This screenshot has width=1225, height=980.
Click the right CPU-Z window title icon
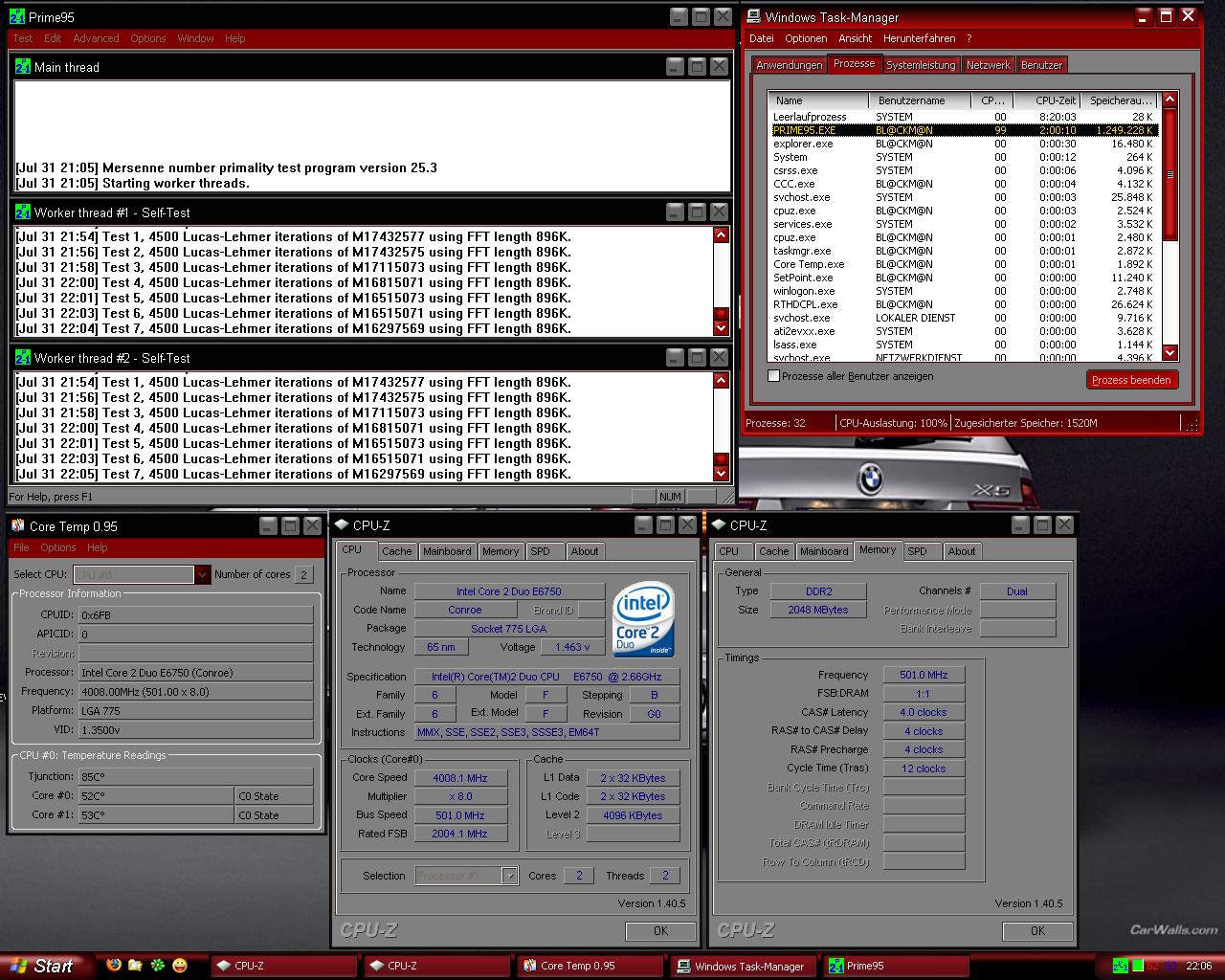(719, 524)
